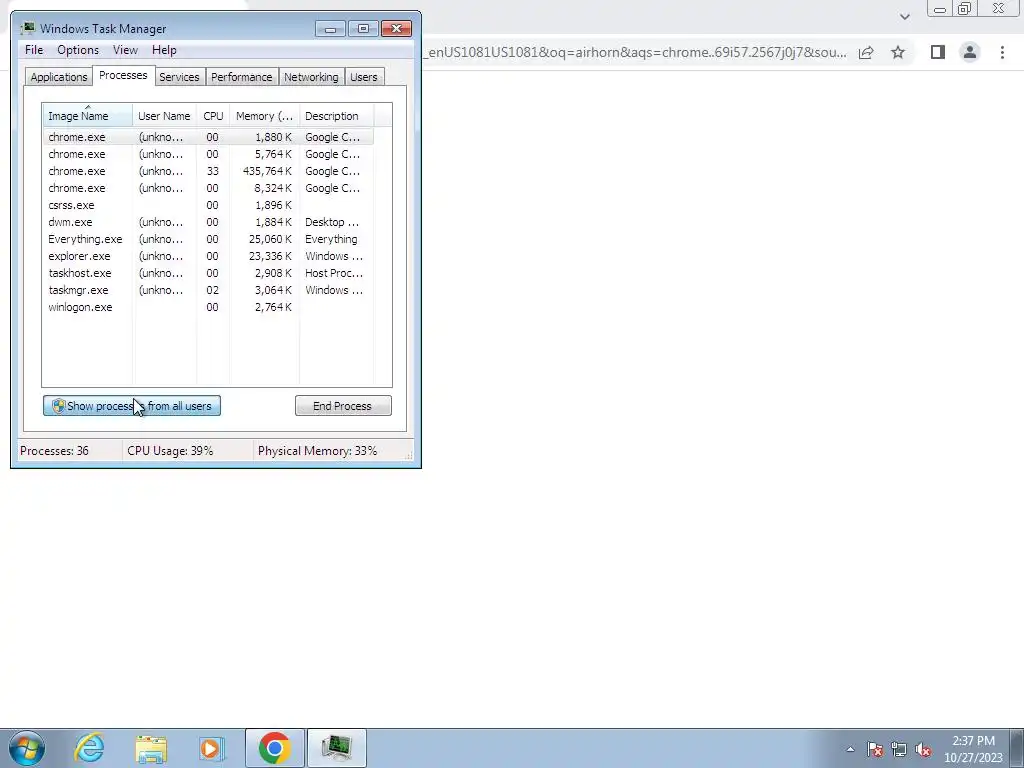Viewport: 1024px width, 768px height.
Task: Click the Chrome address bar URL
Action: click(x=637, y=52)
